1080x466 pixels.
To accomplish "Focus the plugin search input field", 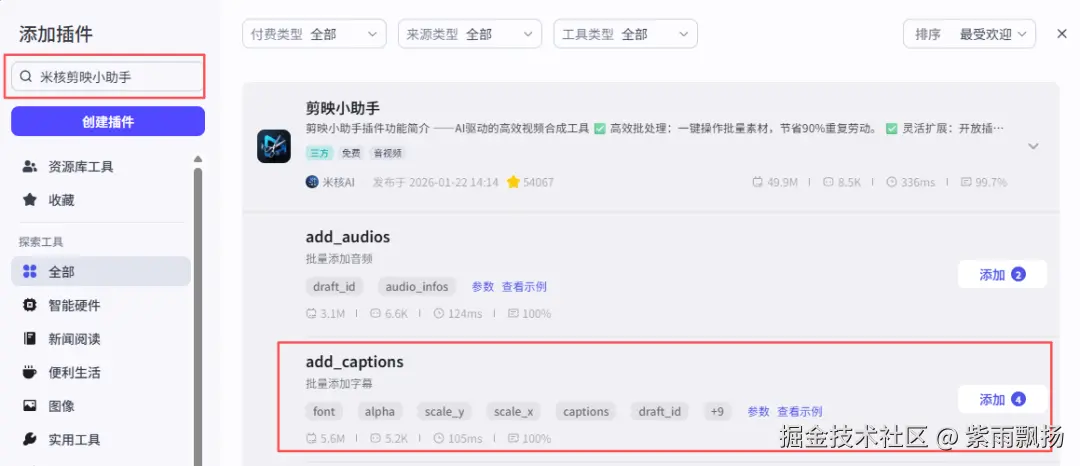I will pos(108,76).
